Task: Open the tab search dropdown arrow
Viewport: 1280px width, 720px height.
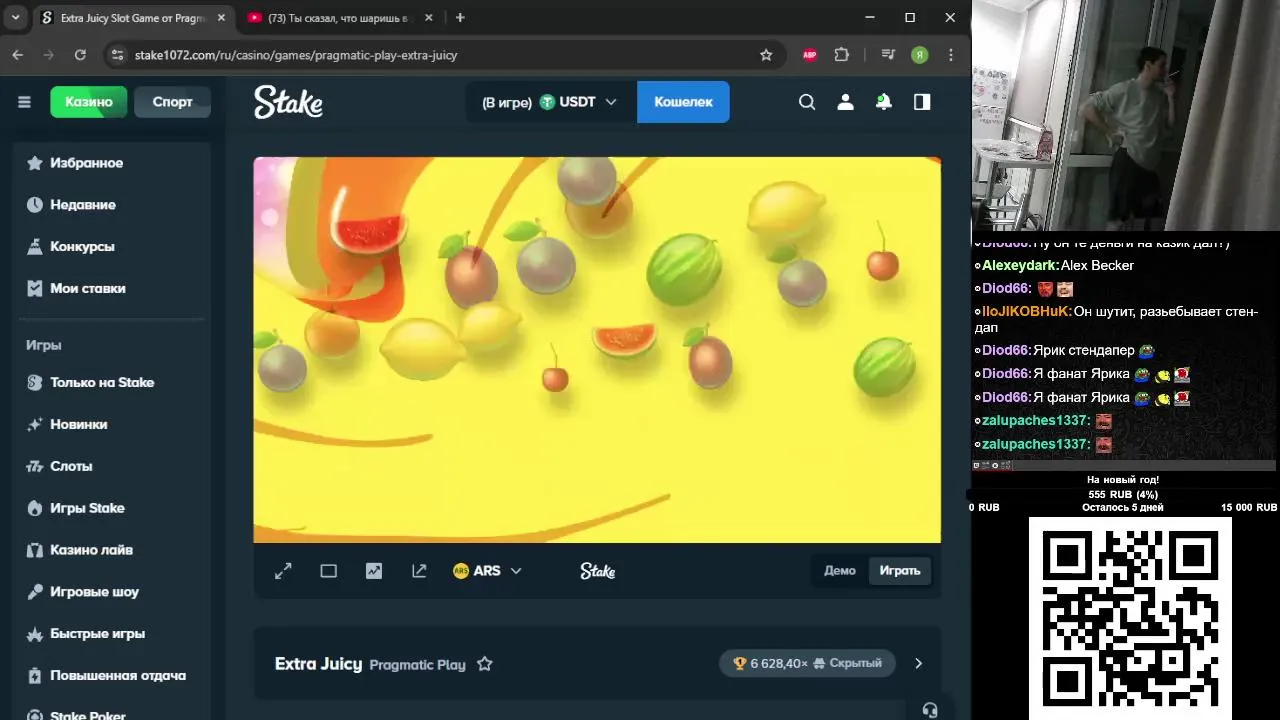Action: (x=15, y=18)
